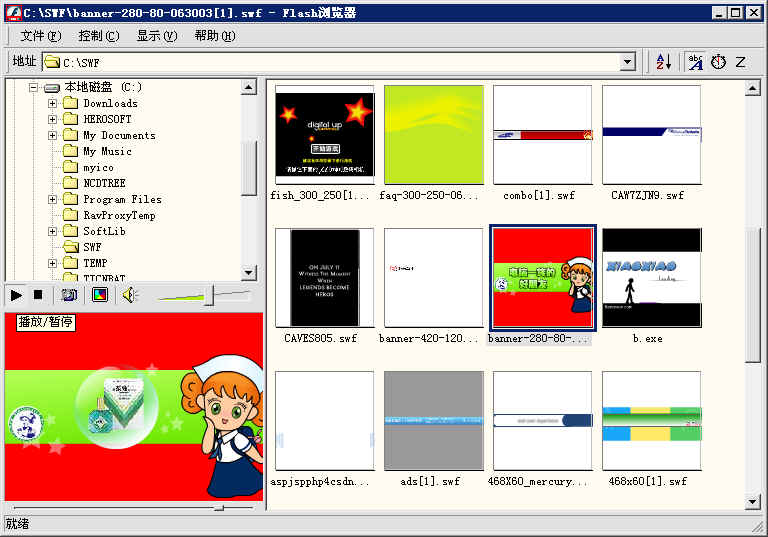Open the 显示(V) menu

(x=157, y=36)
